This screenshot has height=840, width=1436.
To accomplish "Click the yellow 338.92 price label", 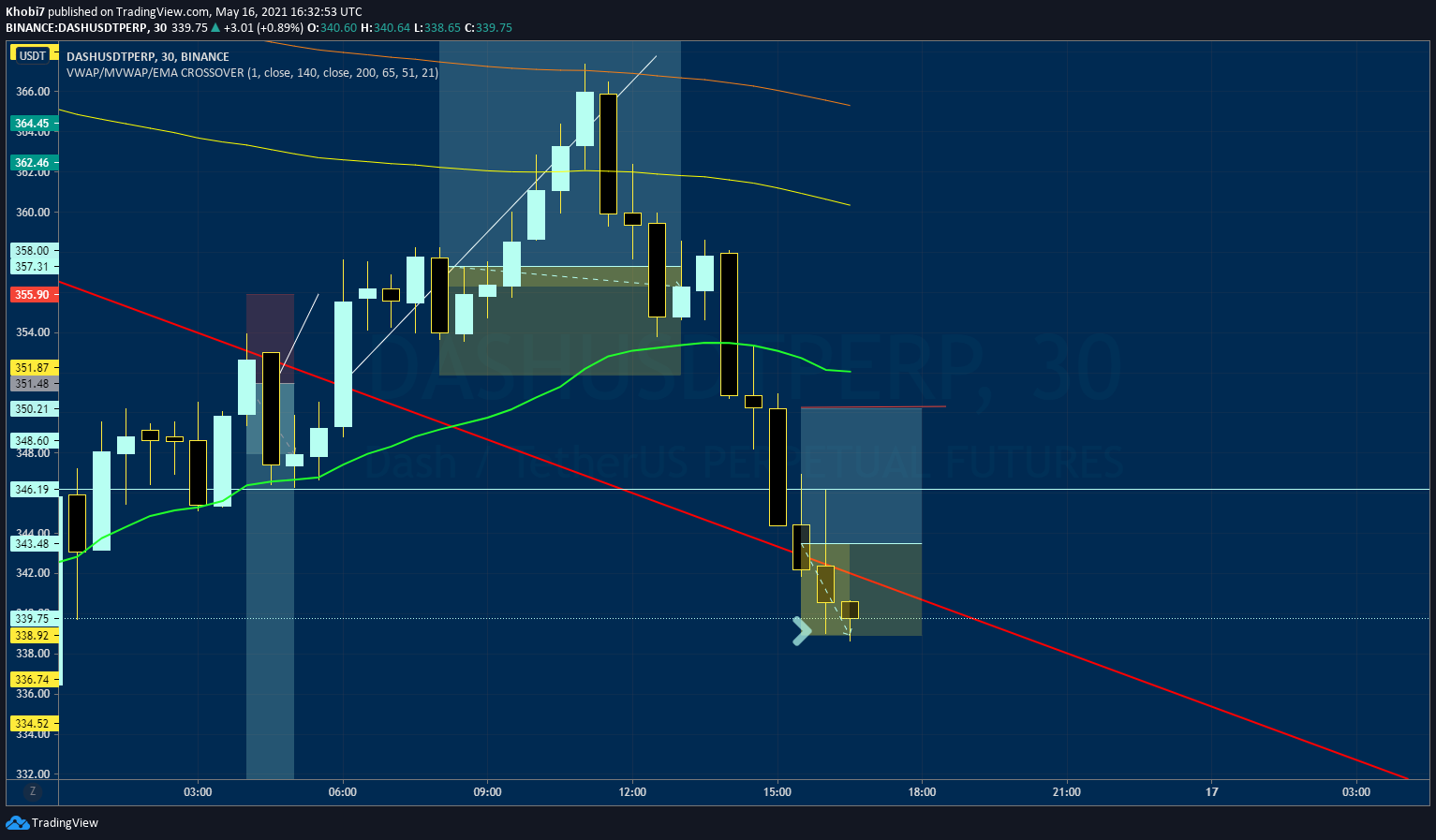I will tap(34, 635).
